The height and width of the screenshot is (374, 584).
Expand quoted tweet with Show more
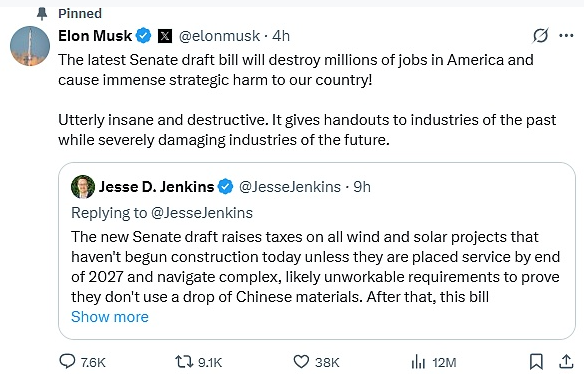coord(110,317)
